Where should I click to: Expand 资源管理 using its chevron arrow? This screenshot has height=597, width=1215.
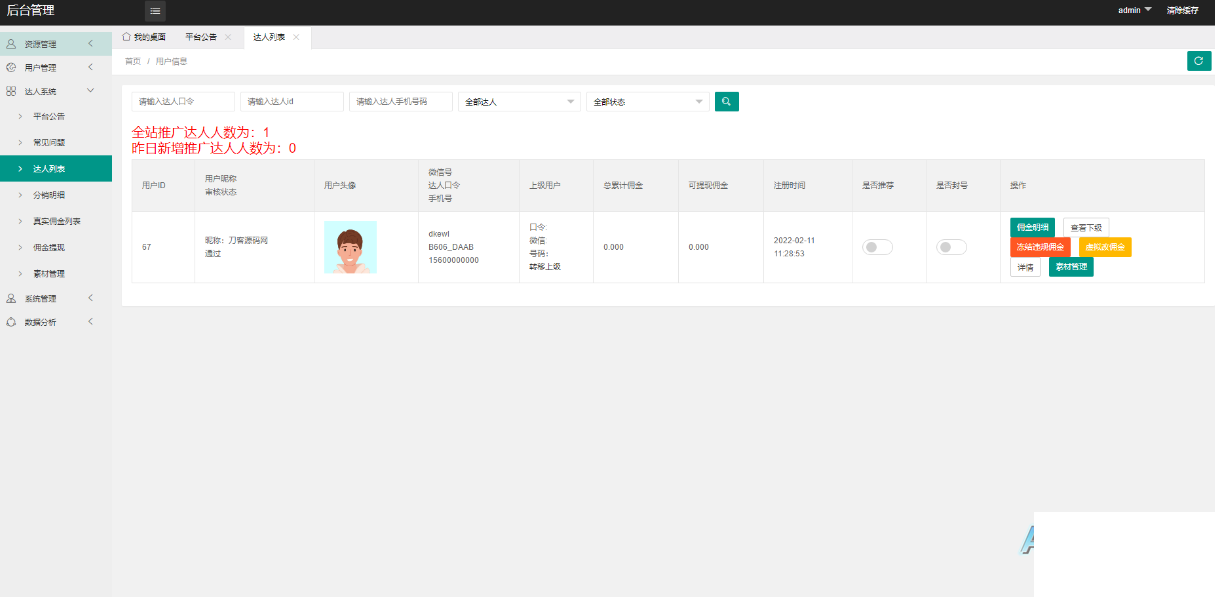[91, 44]
